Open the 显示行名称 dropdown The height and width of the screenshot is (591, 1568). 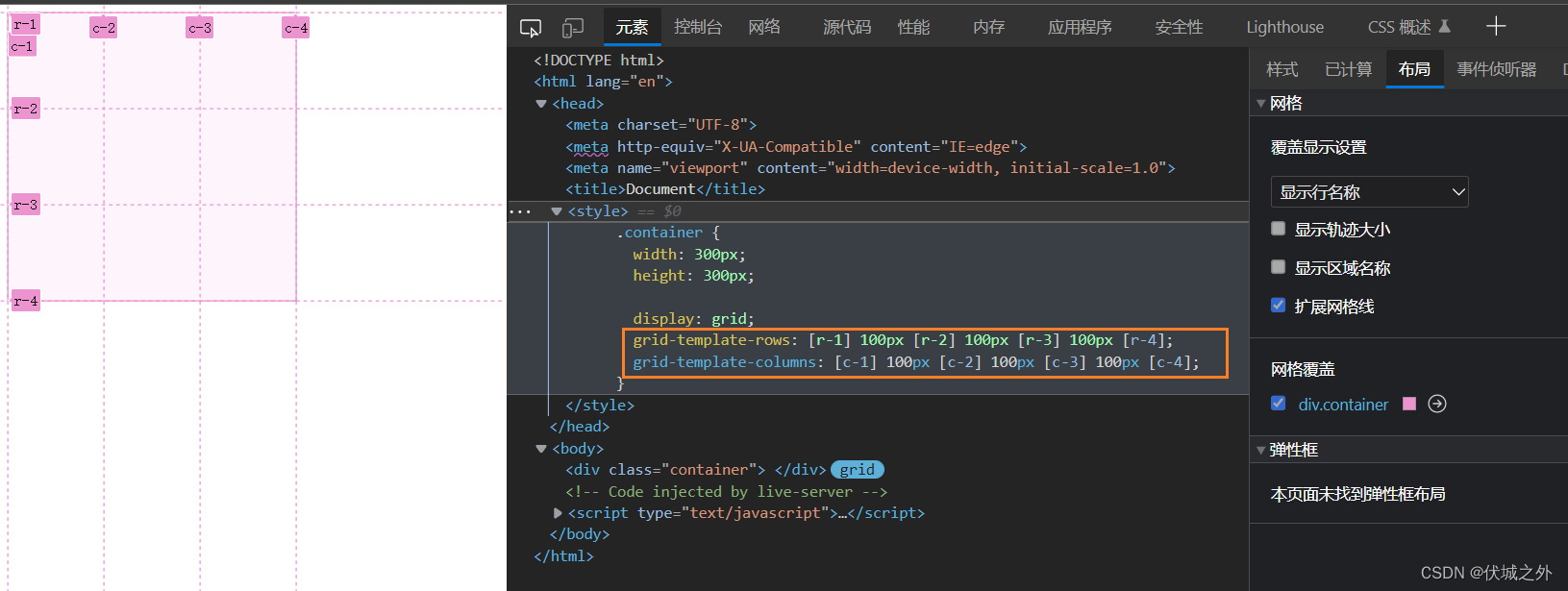[x=1369, y=192]
